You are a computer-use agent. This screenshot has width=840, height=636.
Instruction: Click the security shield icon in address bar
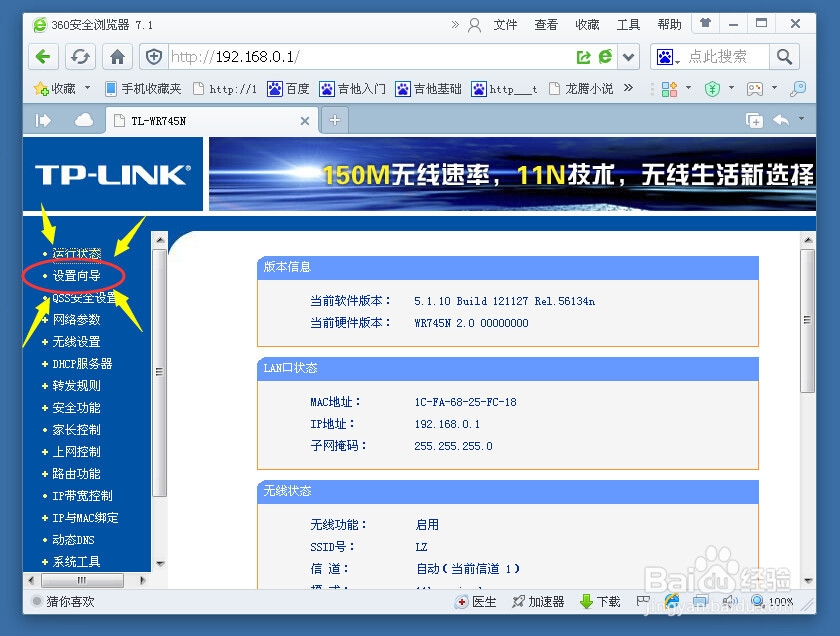pos(154,57)
